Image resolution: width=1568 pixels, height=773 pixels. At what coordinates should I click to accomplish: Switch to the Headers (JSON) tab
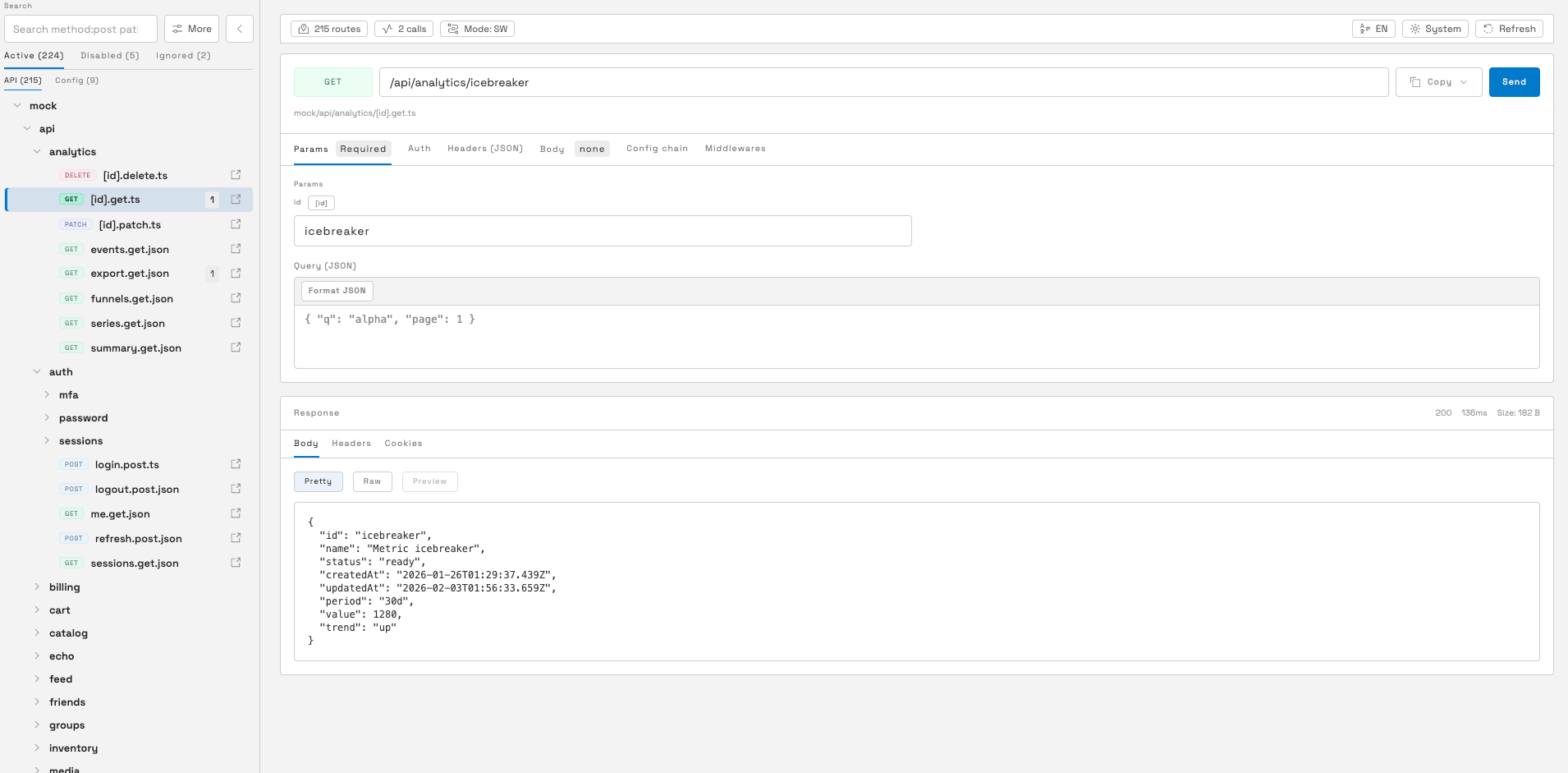click(484, 149)
